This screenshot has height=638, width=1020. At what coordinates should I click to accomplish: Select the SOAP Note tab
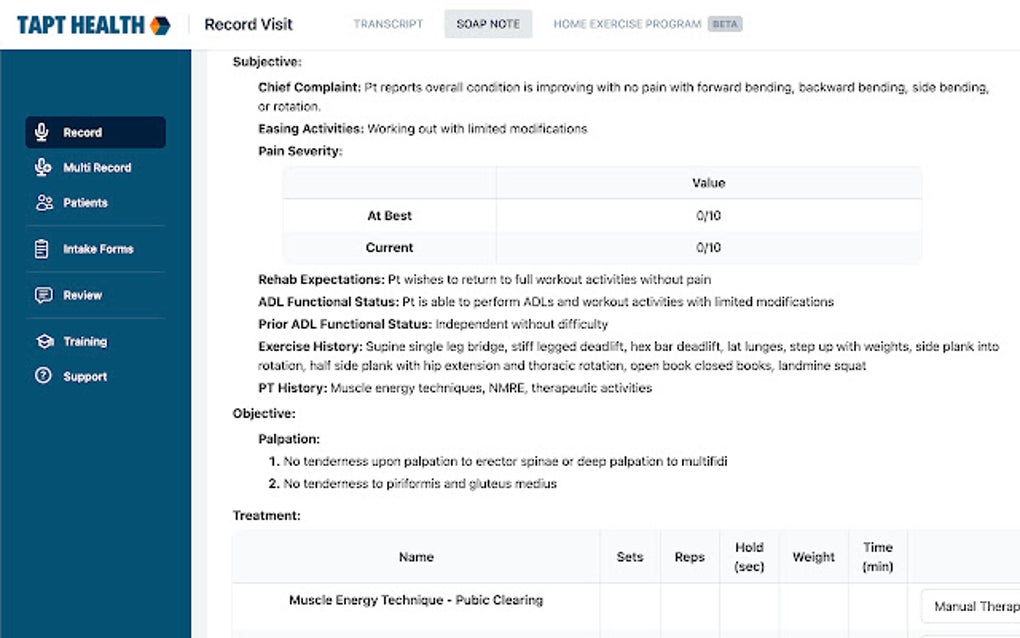tap(488, 24)
